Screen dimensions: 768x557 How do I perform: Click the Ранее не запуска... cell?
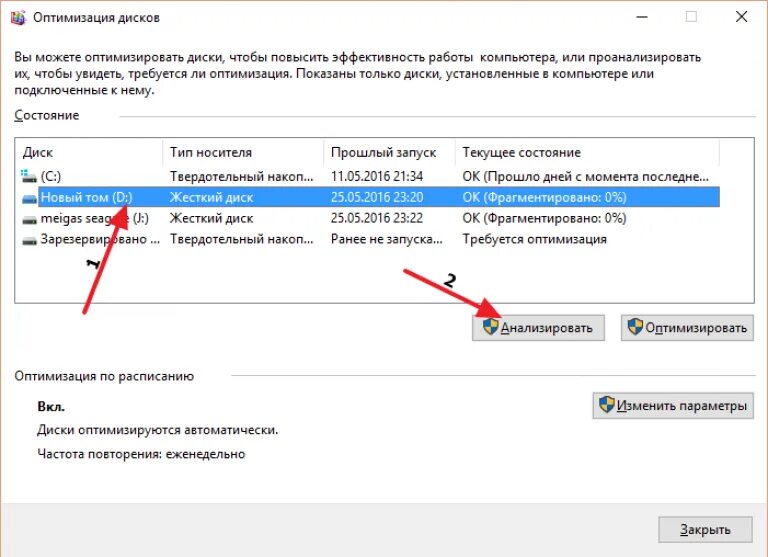(386, 240)
